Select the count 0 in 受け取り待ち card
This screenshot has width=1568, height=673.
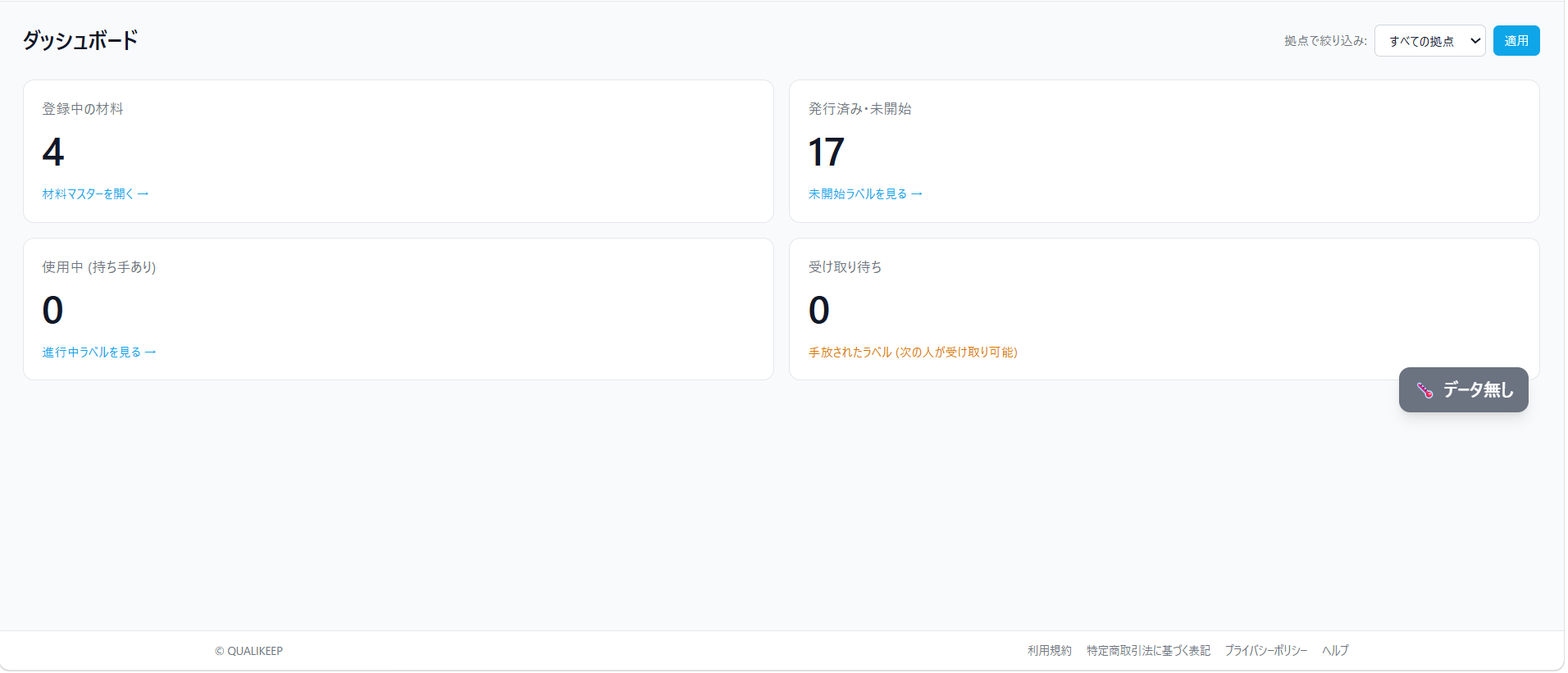[x=818, y=311]
